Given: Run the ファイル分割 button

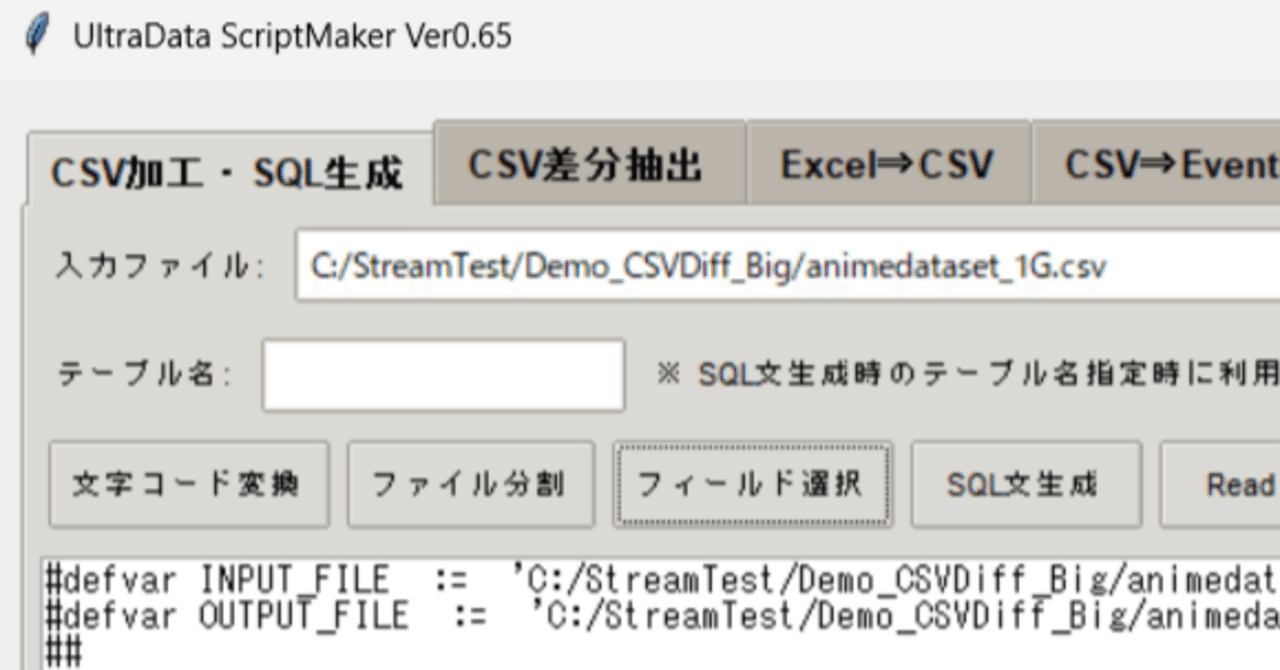Looking at the screenshot, I should 470,485.
